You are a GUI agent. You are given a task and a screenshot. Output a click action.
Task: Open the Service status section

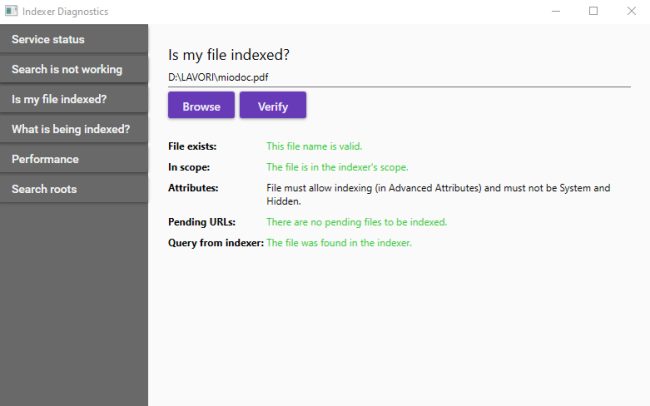tap(74, 39)
